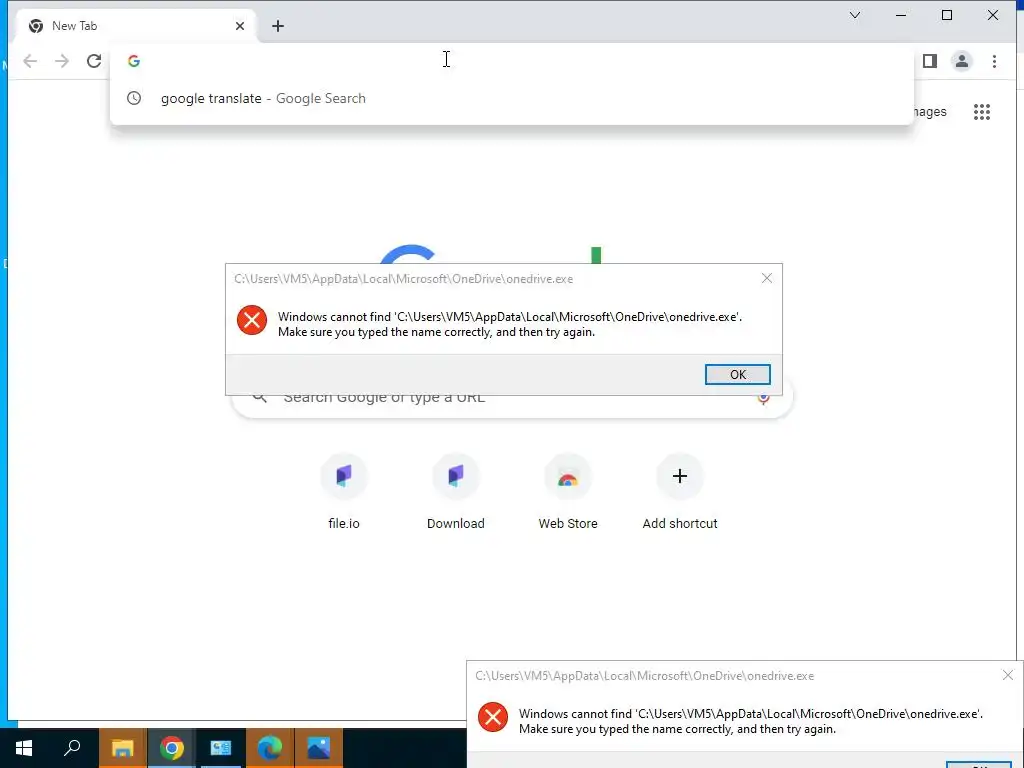Open the Chrome profile avatar
The image size is (1024, 768).
coord(962,61)
